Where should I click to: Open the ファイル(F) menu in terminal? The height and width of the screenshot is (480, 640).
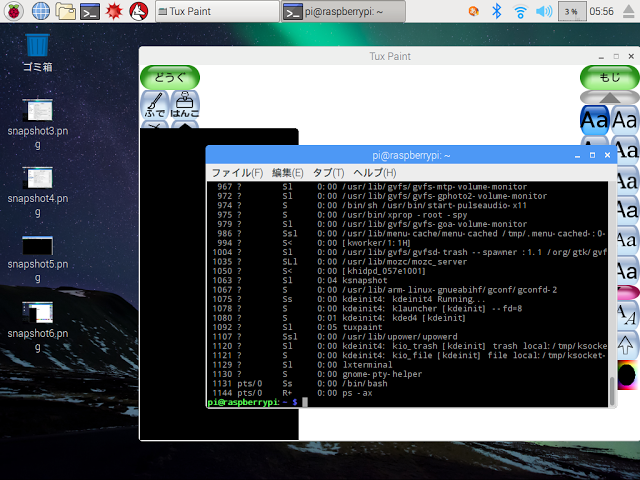237,173
